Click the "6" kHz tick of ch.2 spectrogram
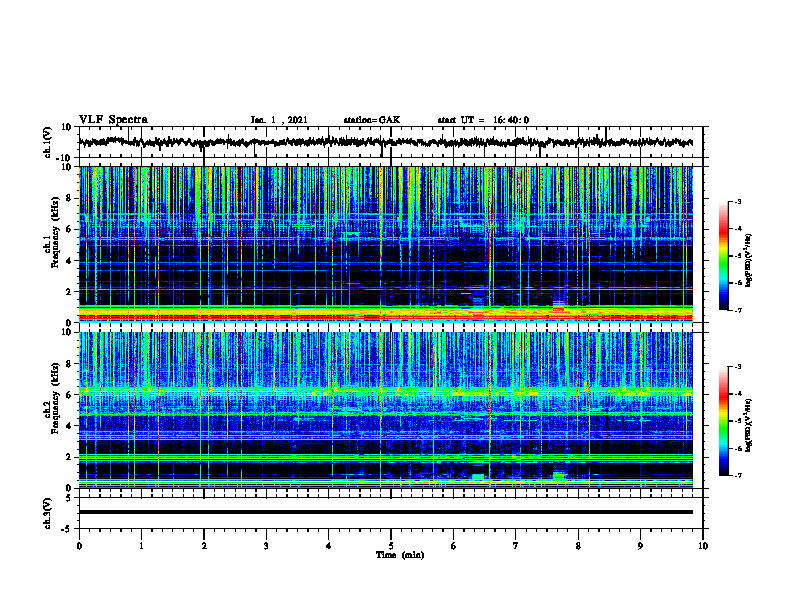 (70, 395)
